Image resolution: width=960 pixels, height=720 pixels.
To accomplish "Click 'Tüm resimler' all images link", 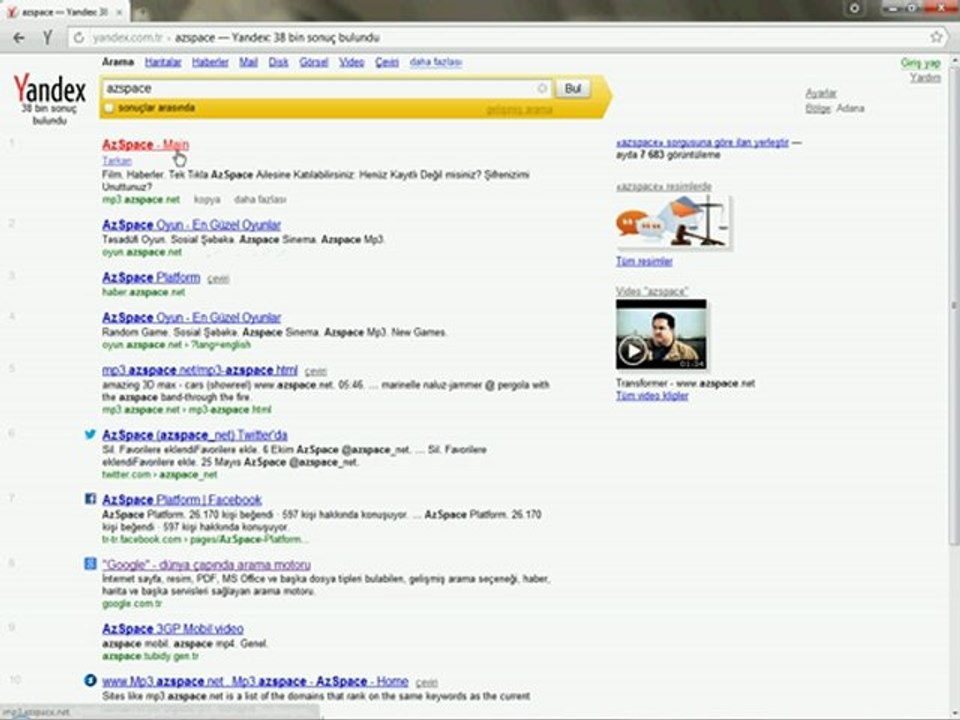I will pyautogui.click(x=644, y=261).
